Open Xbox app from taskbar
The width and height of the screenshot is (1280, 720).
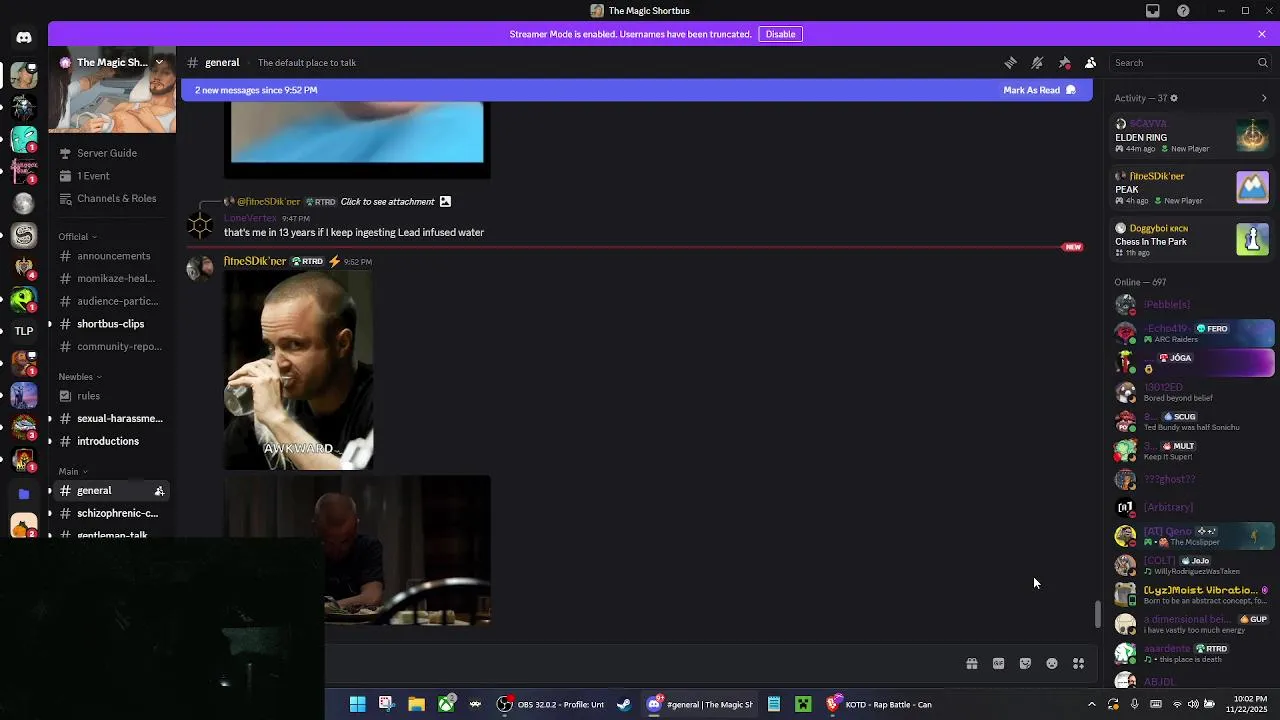pos(446,705)
